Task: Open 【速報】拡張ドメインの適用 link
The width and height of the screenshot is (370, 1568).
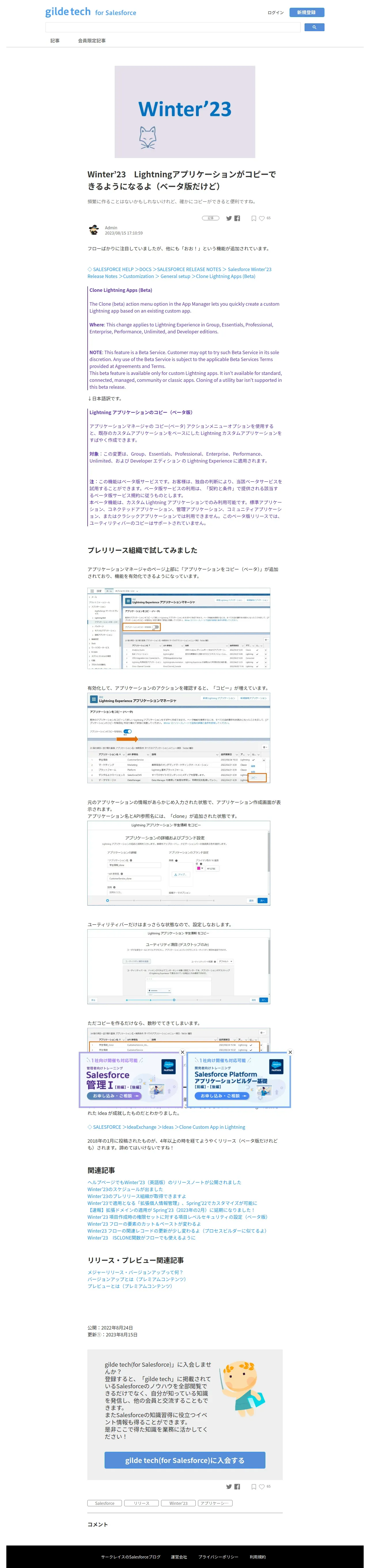Action: click(x=171, y=1210)
